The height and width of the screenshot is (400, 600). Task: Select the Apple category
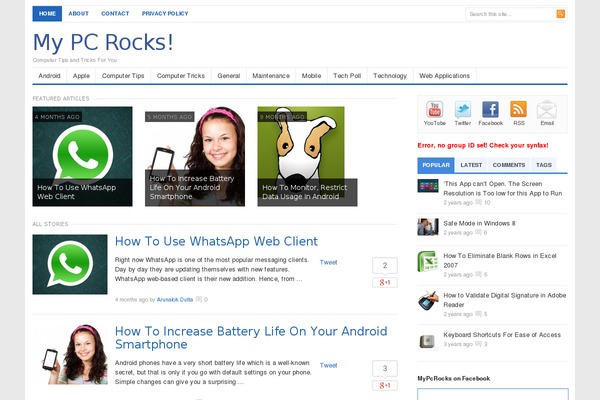pyautogui.click(x=81, y=76)
